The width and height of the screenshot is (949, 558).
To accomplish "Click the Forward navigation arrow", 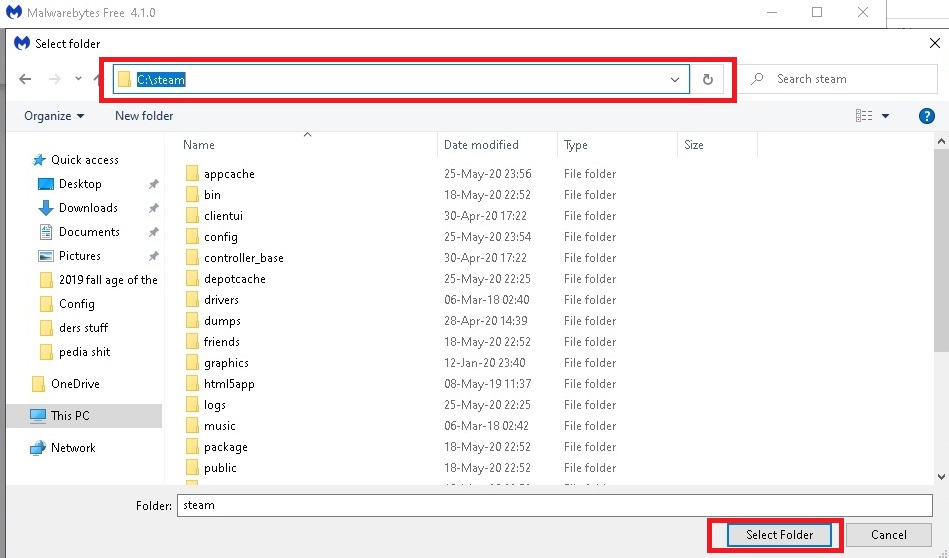I will (x=54, y=79).
